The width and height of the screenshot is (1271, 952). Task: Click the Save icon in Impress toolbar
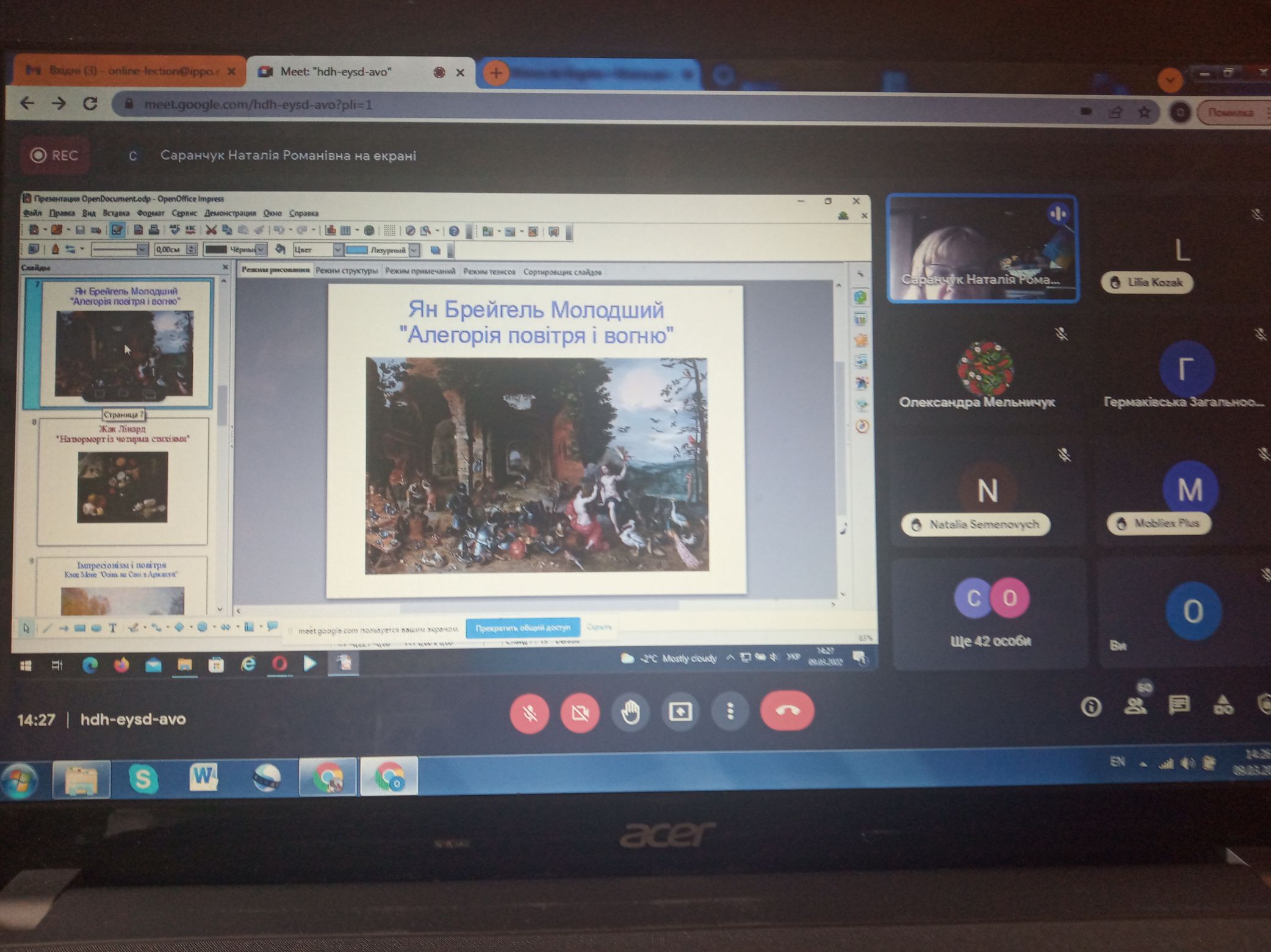tap(80, 230)
